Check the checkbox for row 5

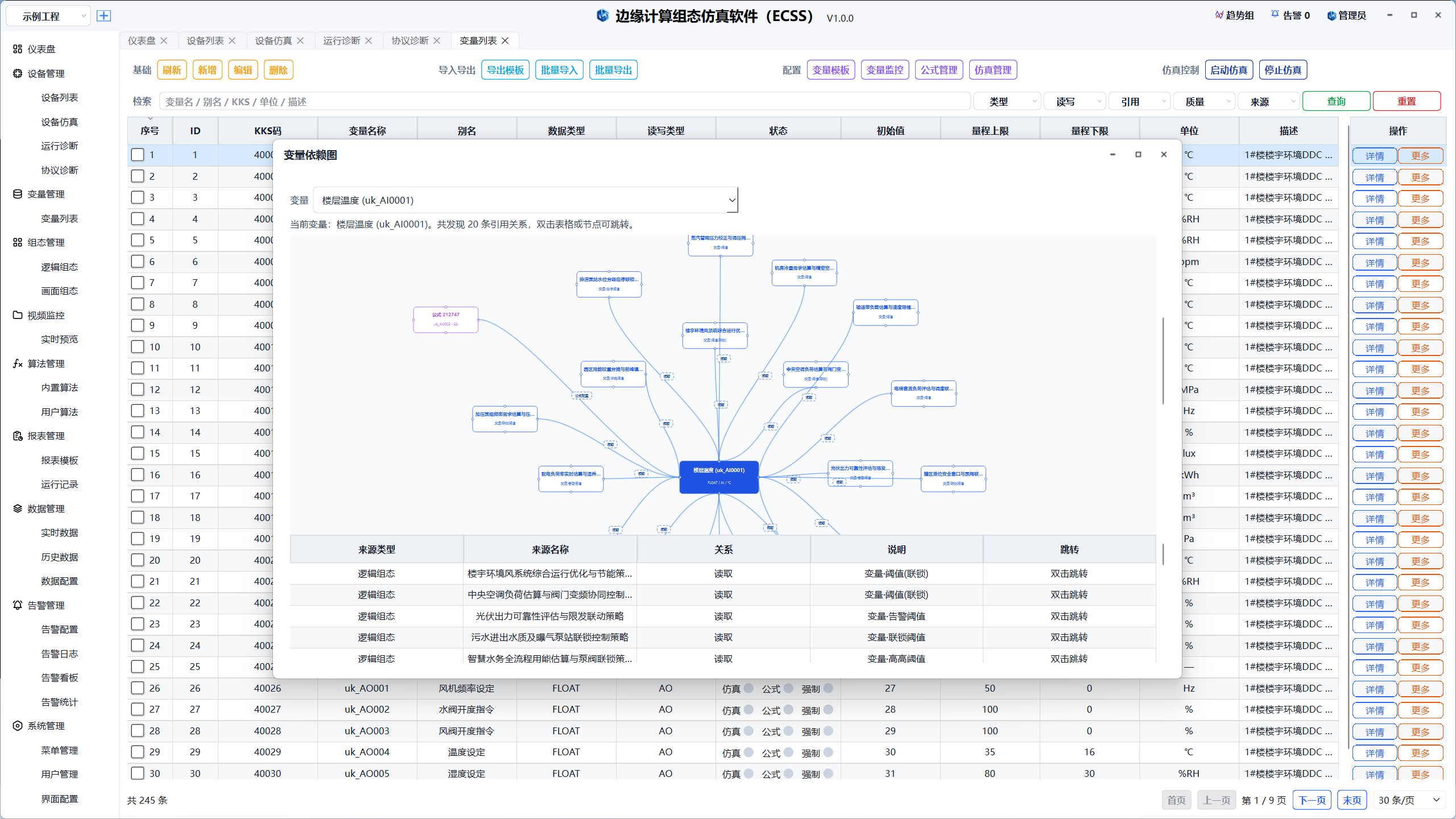[138, 240]
